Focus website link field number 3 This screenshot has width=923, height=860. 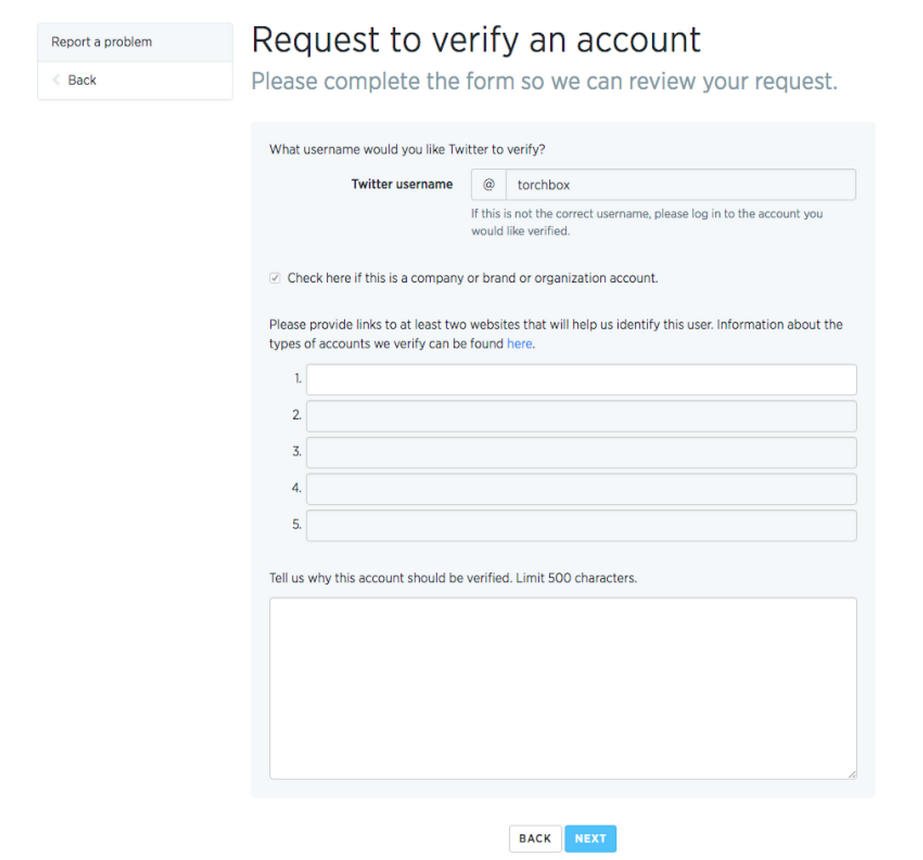click(581, 452)
